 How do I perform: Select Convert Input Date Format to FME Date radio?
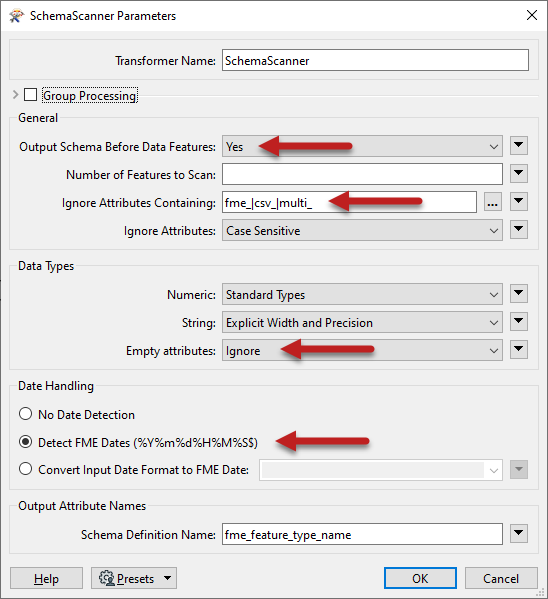pos(25,469)
